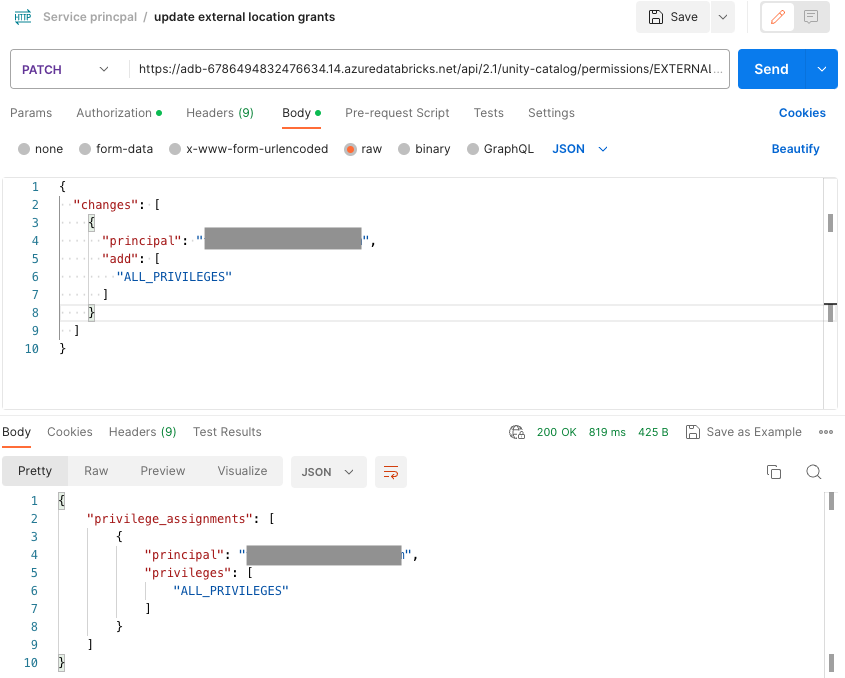This screenshot has width=845, height=678.
Task: Expand the Save options arrow
Action: pyautogui.click(x=723, y=17)
